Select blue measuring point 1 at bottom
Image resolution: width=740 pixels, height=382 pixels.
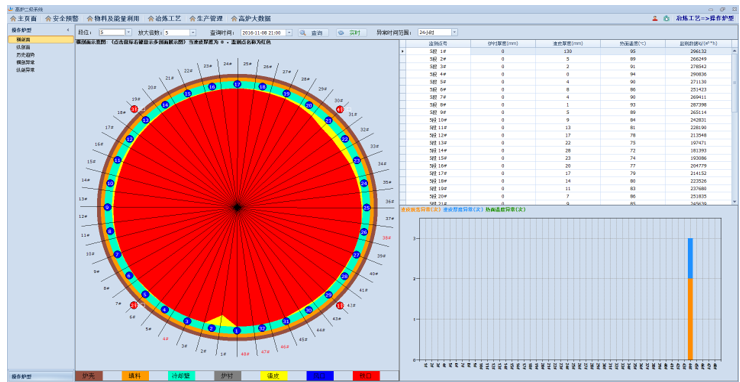click(237, 331)
